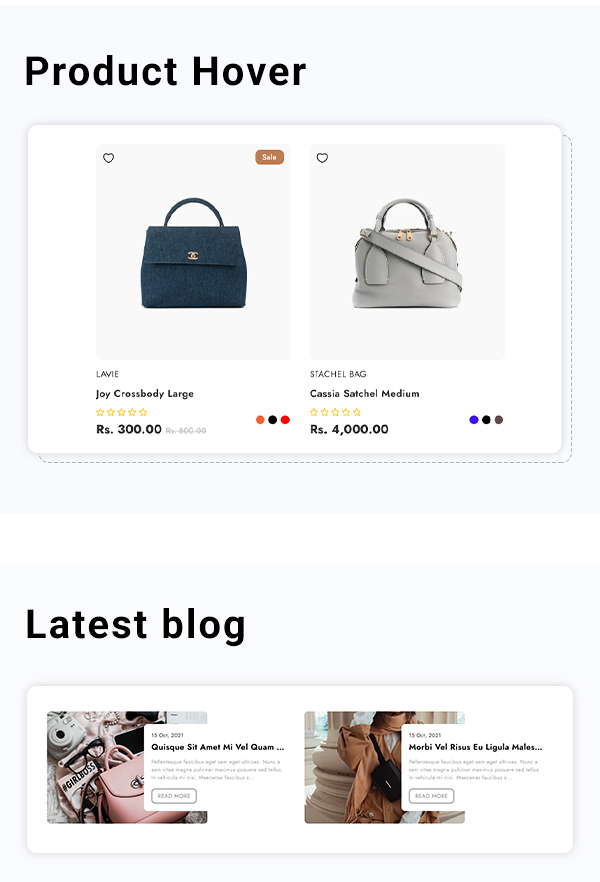Open Joy Crossbody Large product title

[x=145, y=394]
